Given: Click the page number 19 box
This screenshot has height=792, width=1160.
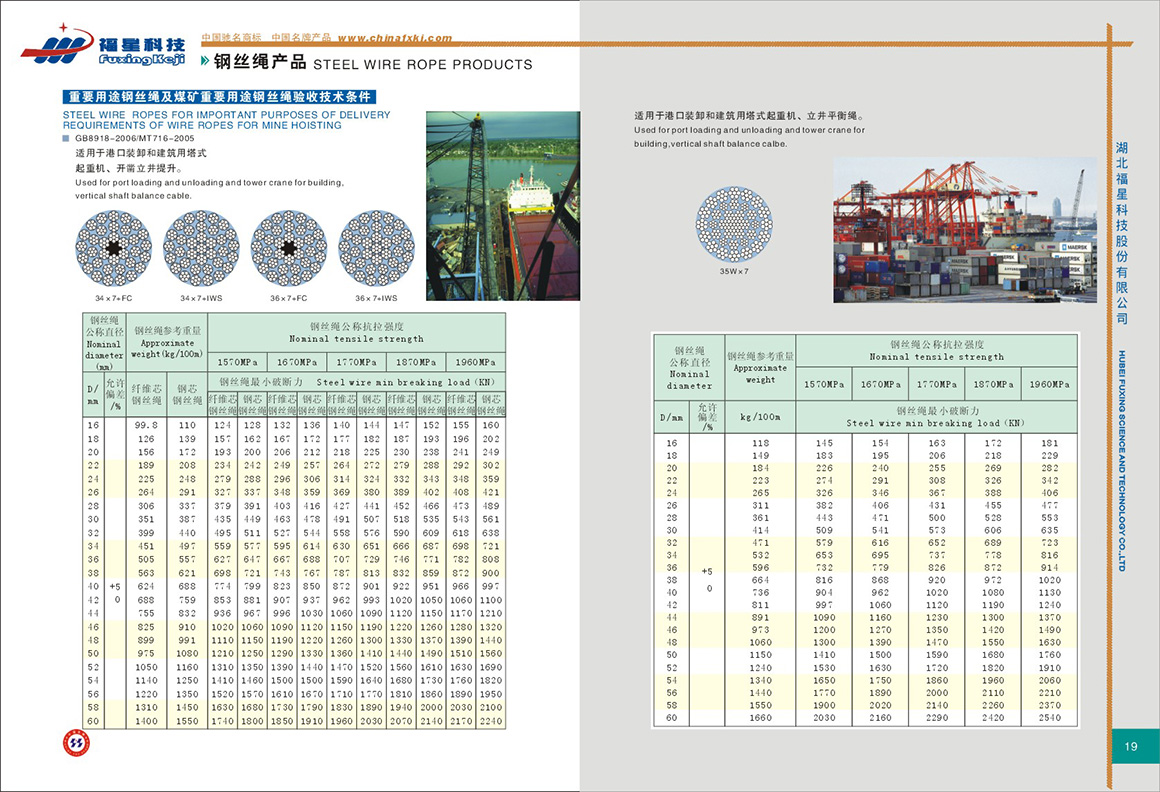Looking at the screenshot, I should tap(1131, 746).
